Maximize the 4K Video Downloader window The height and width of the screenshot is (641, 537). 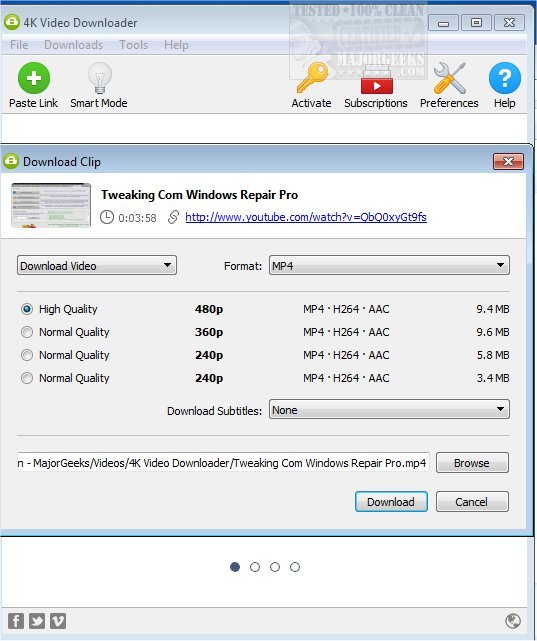click(x=476, y=22)
